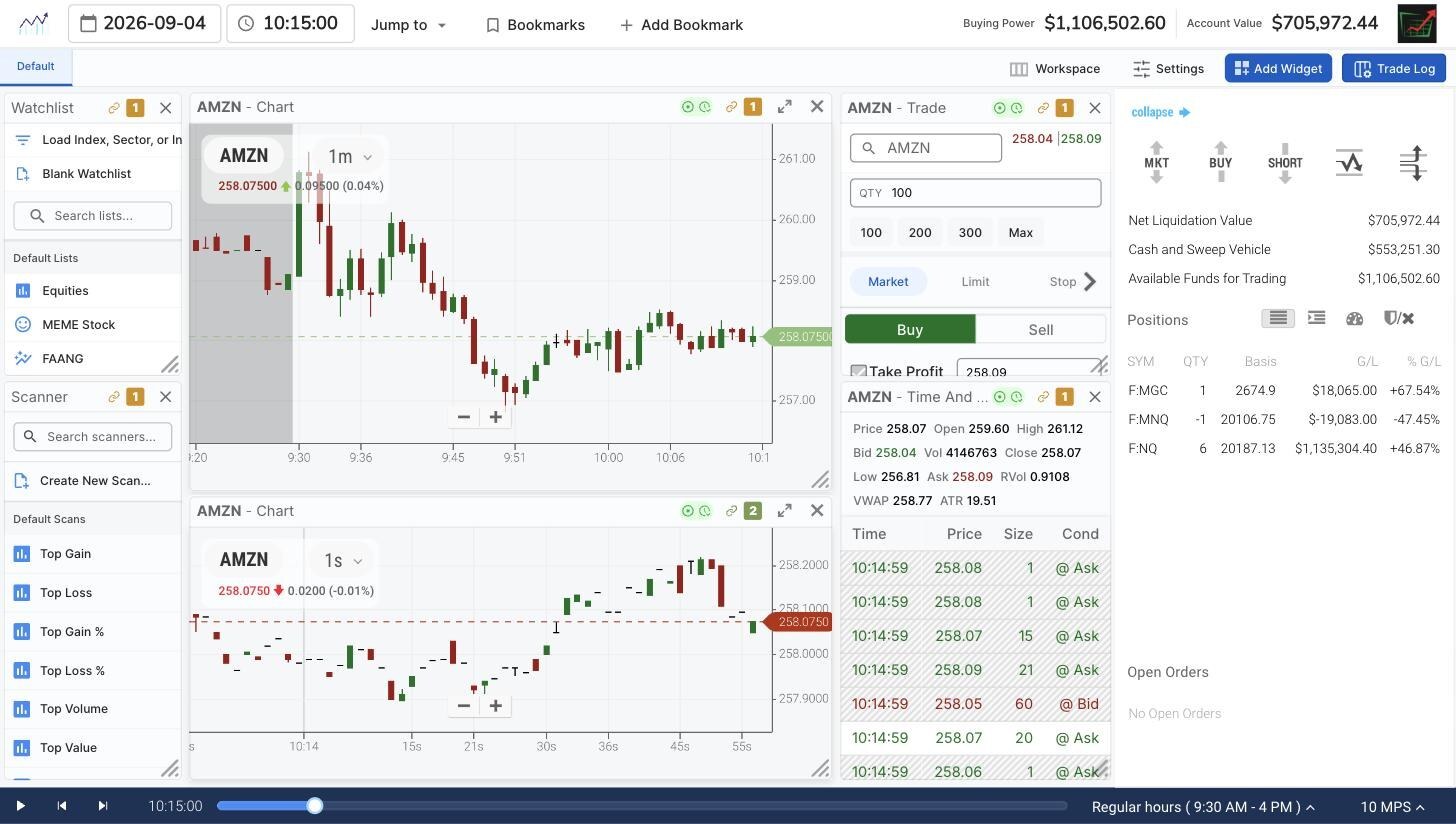Open the date picker 2026-09-04
1456x824 pixels.
(144, 23)
